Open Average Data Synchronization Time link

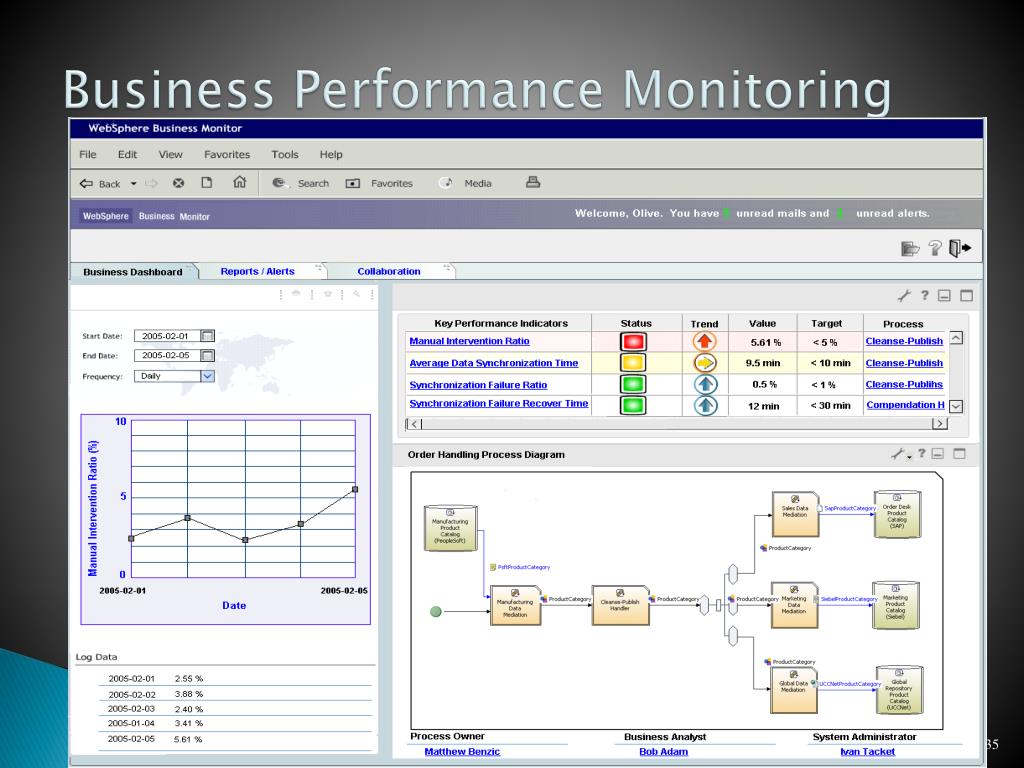(x=493, y=363)
